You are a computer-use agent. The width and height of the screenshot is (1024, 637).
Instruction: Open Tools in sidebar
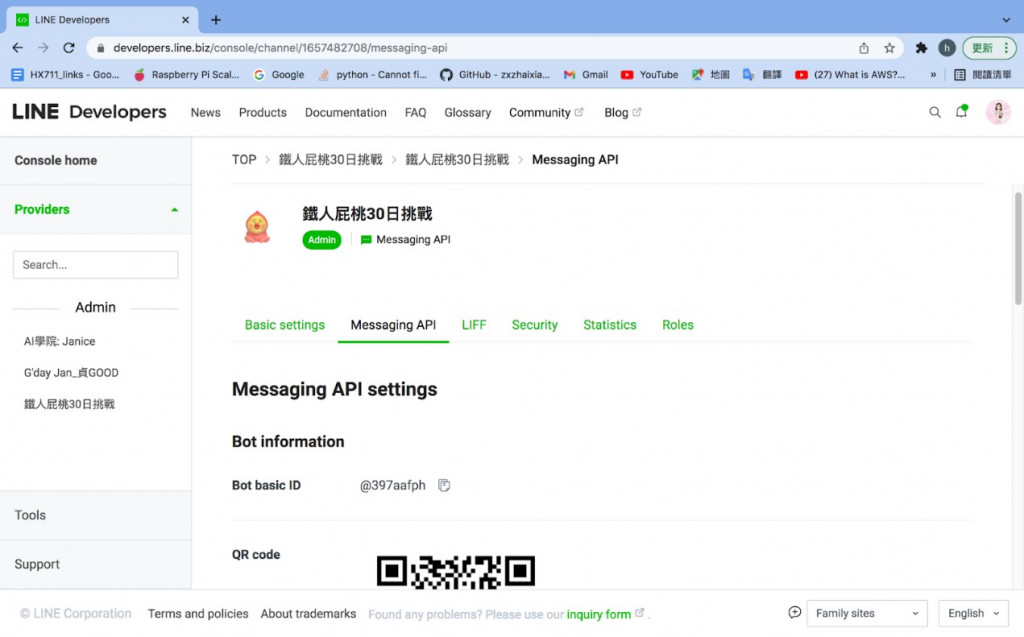coord(95,515)
